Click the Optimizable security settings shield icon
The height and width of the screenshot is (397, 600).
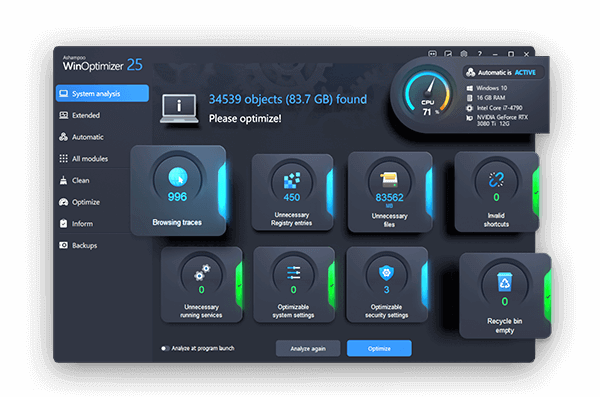pos(386,273)
